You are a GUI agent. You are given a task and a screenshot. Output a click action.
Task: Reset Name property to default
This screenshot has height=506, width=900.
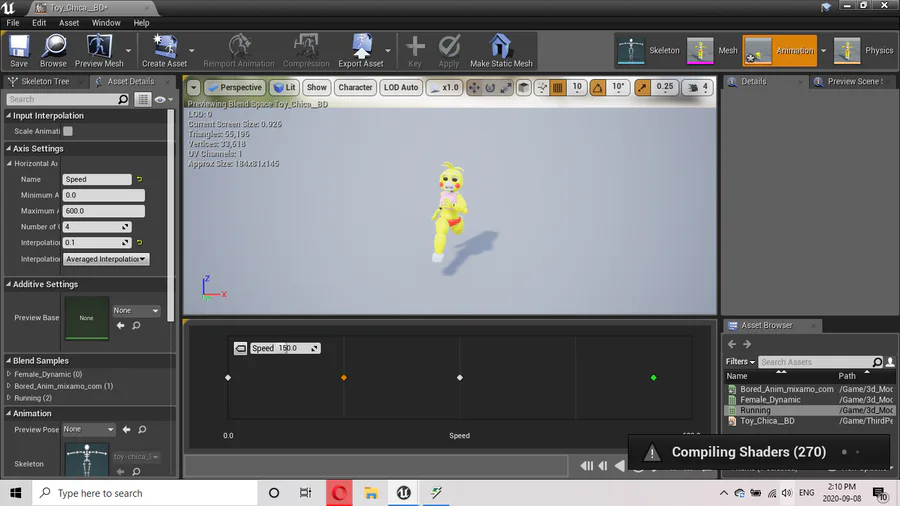[x=139, y=180]
